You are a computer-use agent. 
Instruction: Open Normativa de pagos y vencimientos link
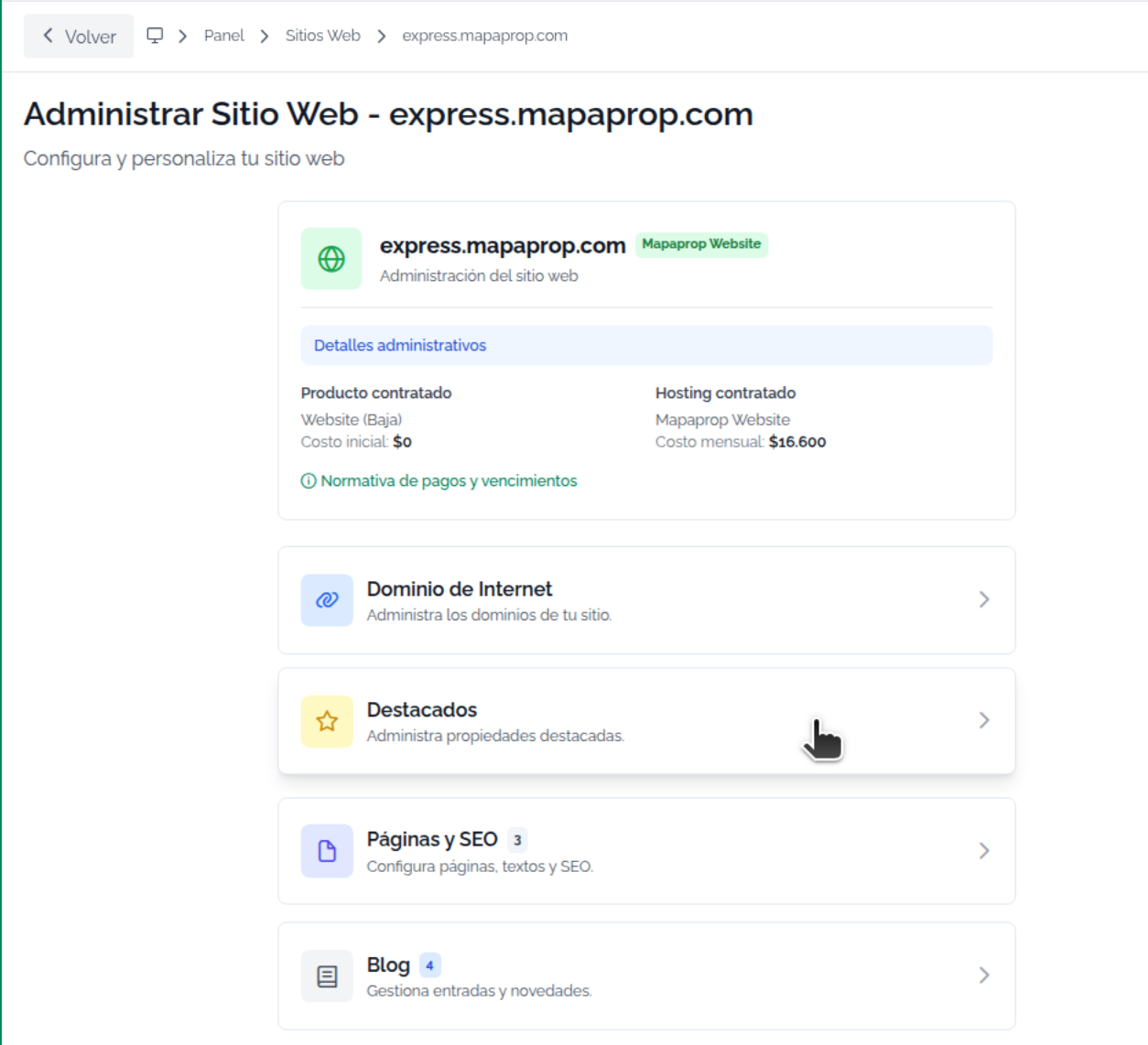coord(449,480)
